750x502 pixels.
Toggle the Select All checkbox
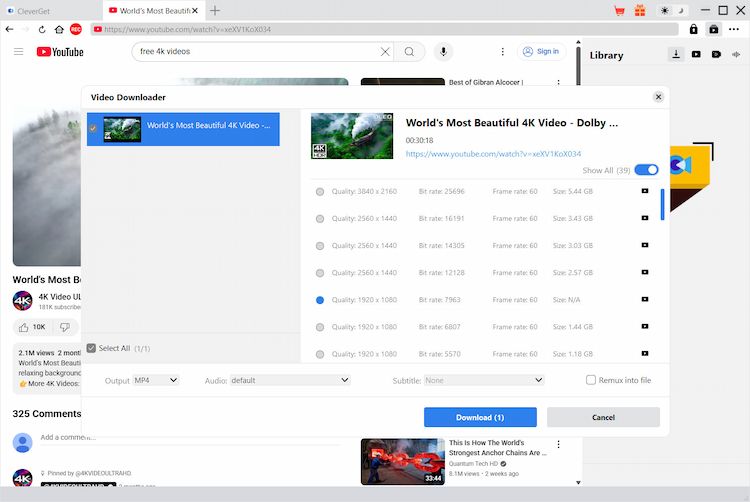(x=92, y=348)
